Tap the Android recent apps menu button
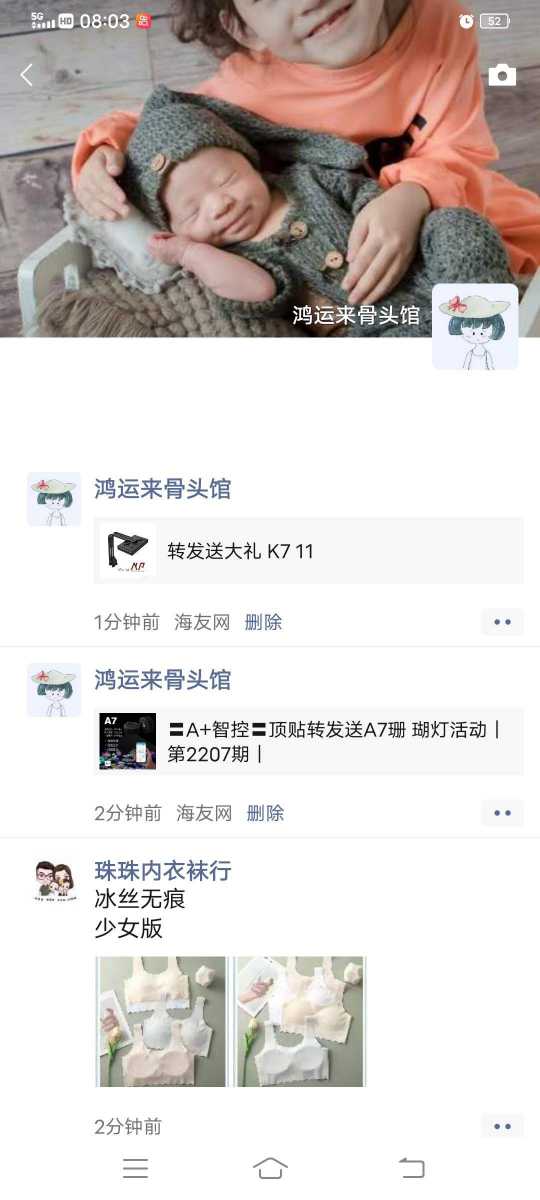The height and width of the screenshot is (1200, 540). (x=135, y=1168)
